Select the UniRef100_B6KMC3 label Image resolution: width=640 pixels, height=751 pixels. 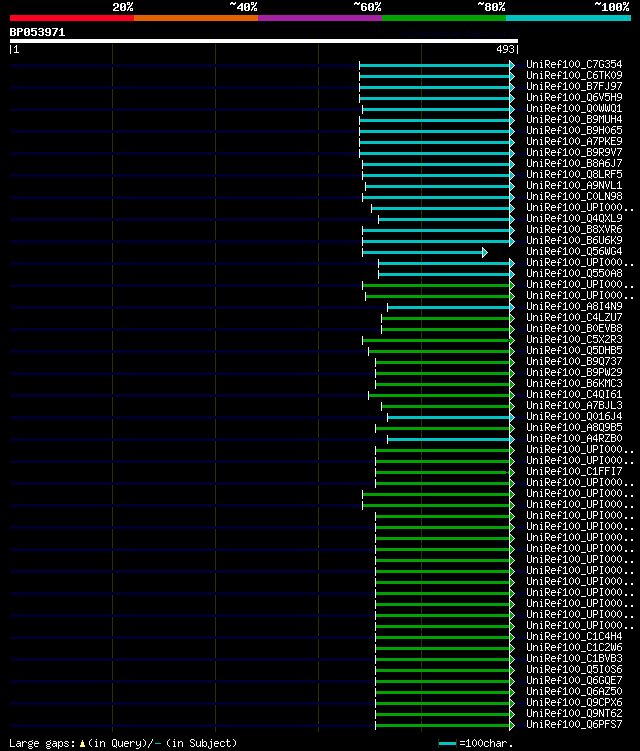click(574, 384)
